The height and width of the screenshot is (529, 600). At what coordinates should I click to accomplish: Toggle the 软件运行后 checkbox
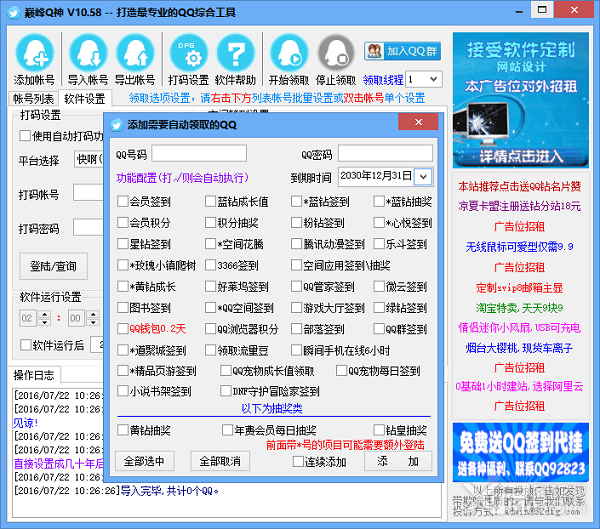click(x=25, y=345)
